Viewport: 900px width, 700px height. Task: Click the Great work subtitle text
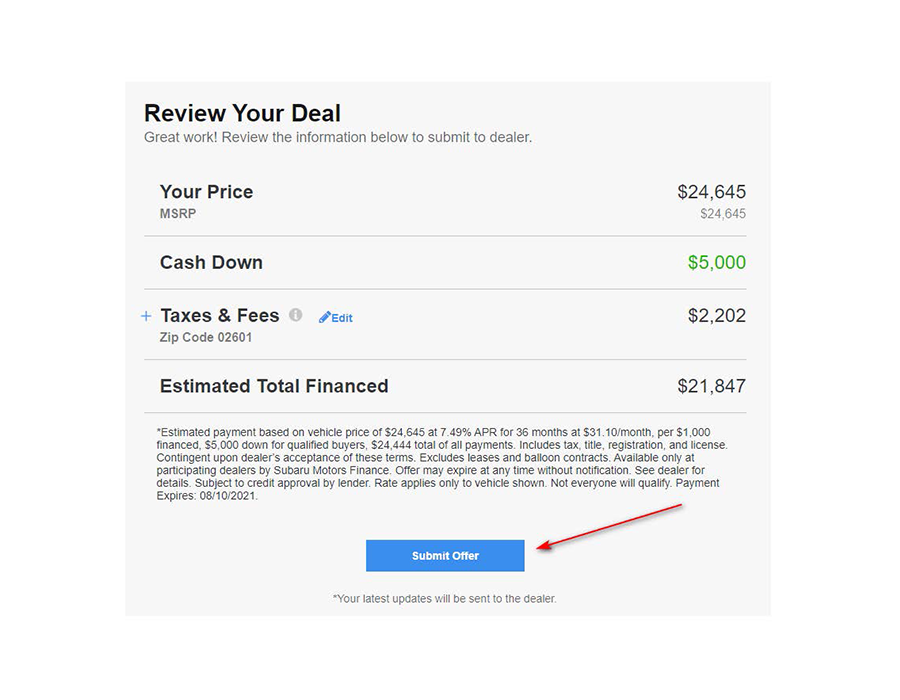tap(338, 137)
